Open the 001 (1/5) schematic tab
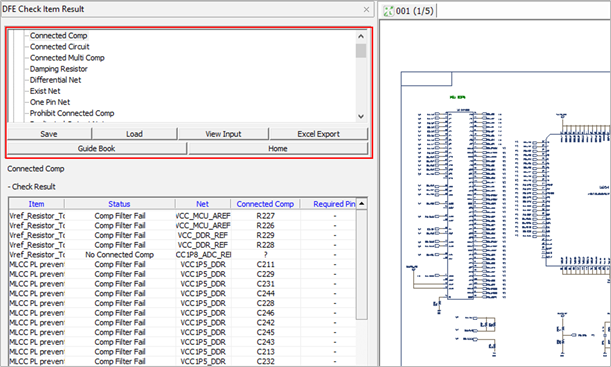Screen dimensions: 611x367 click(x=409, y=11)
